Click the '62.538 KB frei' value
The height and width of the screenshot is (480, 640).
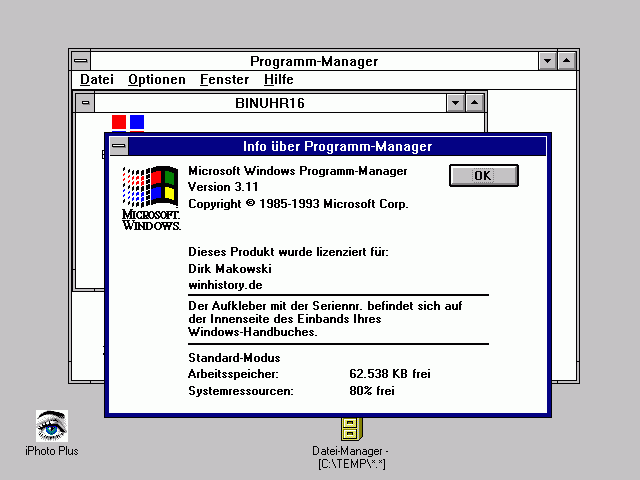(390, 374)
